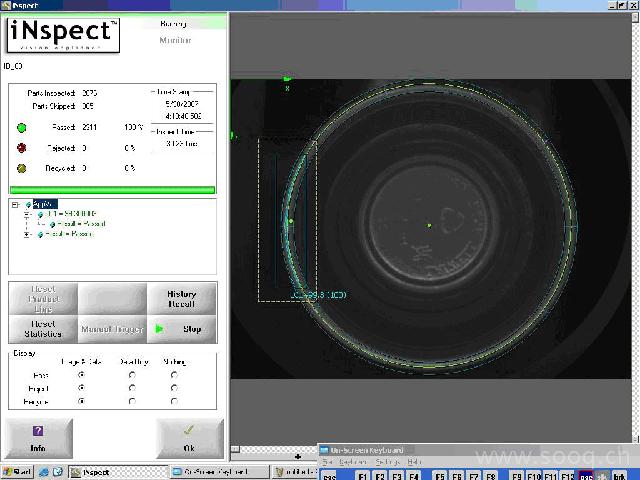Select Image & Data radio for Pass row
The image size is (640, 480).
pyautogui.click(x=81, y=374)
